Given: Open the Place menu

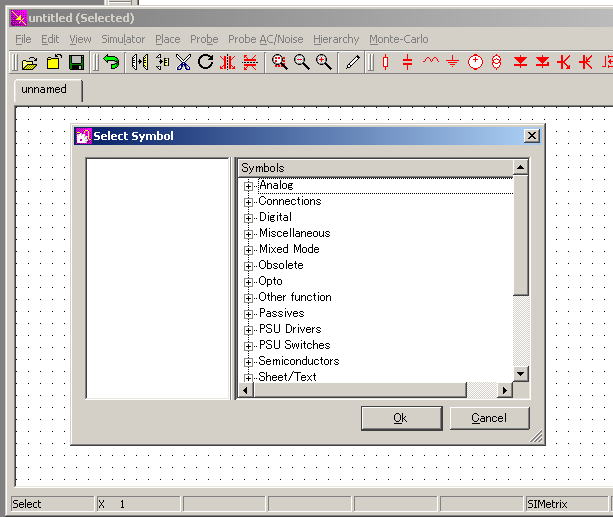Looking at the screenshot, I should (x=168, y=39).
